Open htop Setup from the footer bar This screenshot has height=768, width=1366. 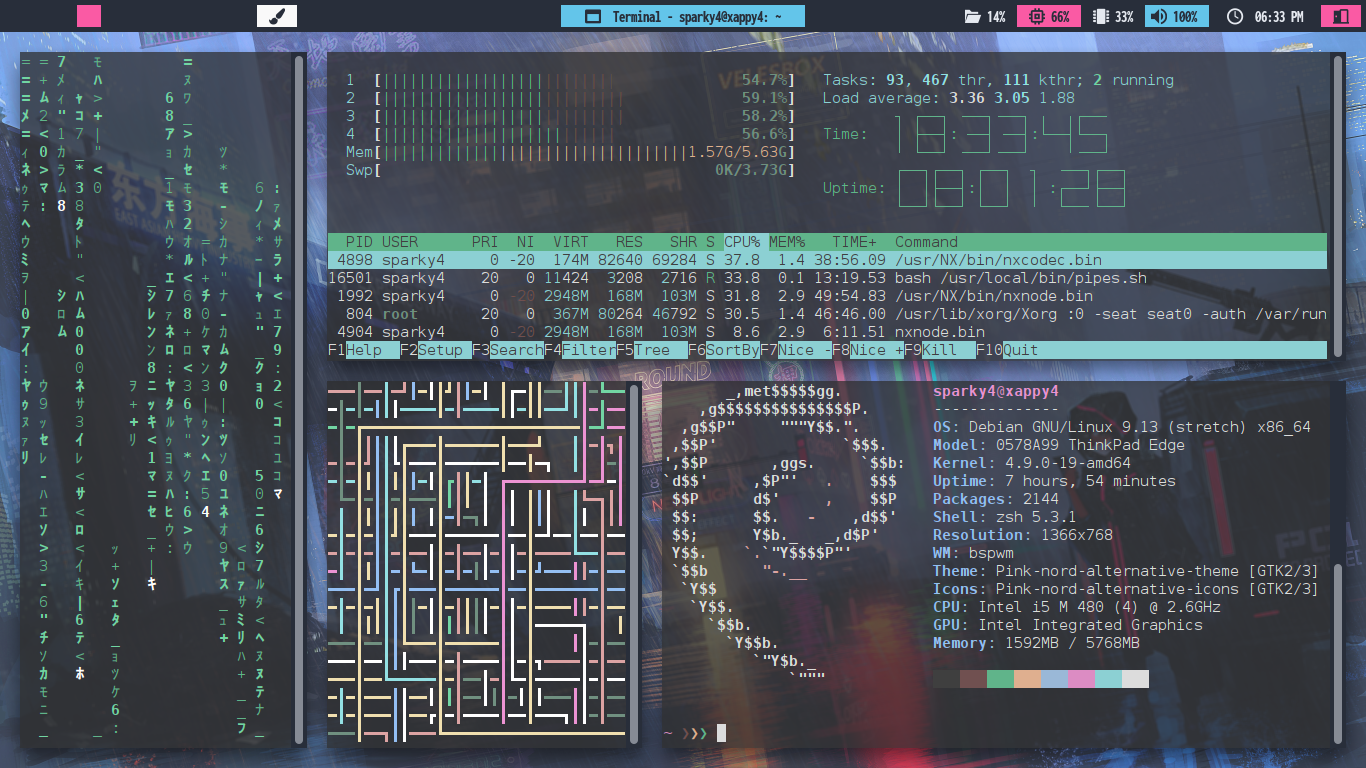[440, 350]
